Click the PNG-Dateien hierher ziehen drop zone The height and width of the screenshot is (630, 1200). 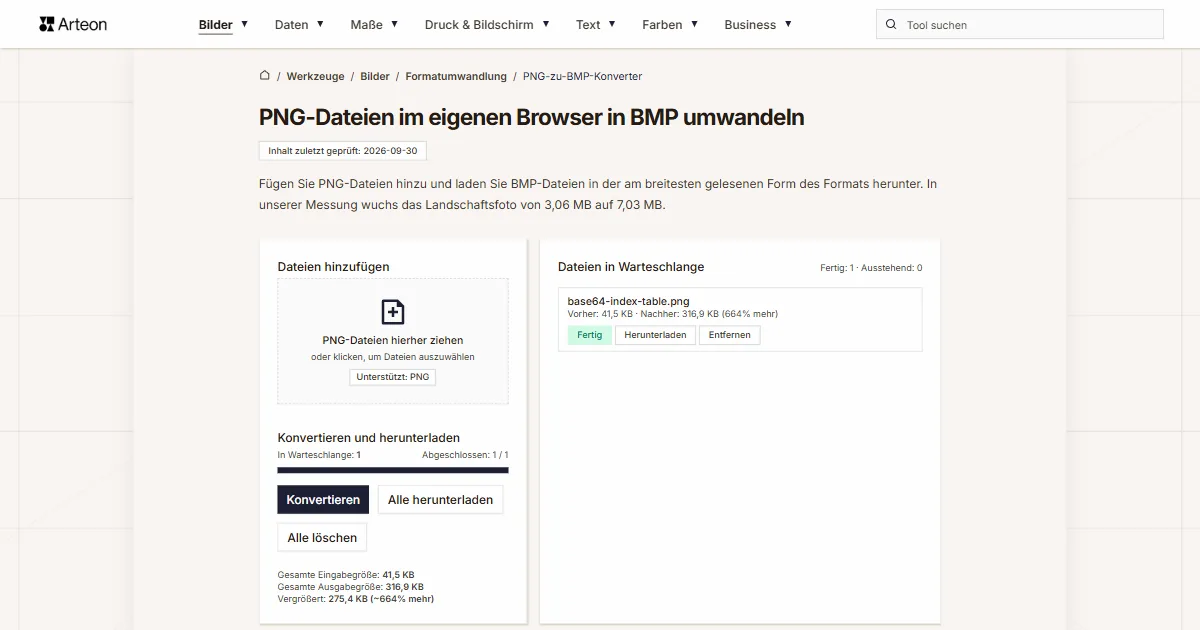pyautogui.click(x=393, y=341)
